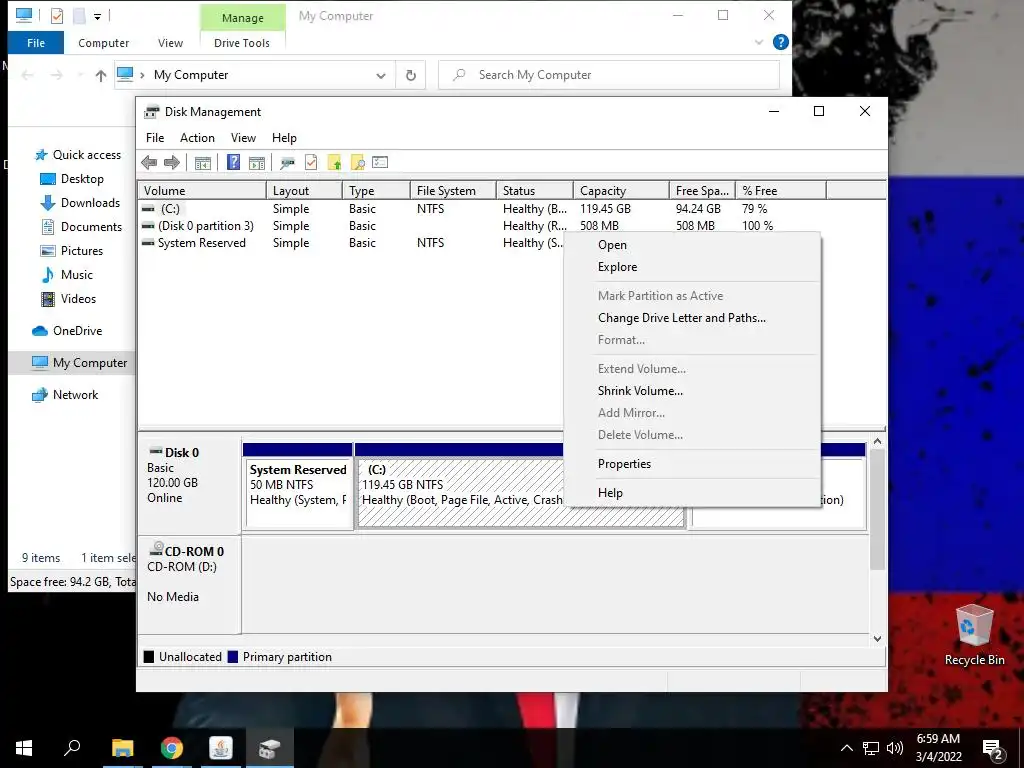This screenshot has width=1024, height=768.
Task: Sort by % Free column header
Action: coord(780,191)
